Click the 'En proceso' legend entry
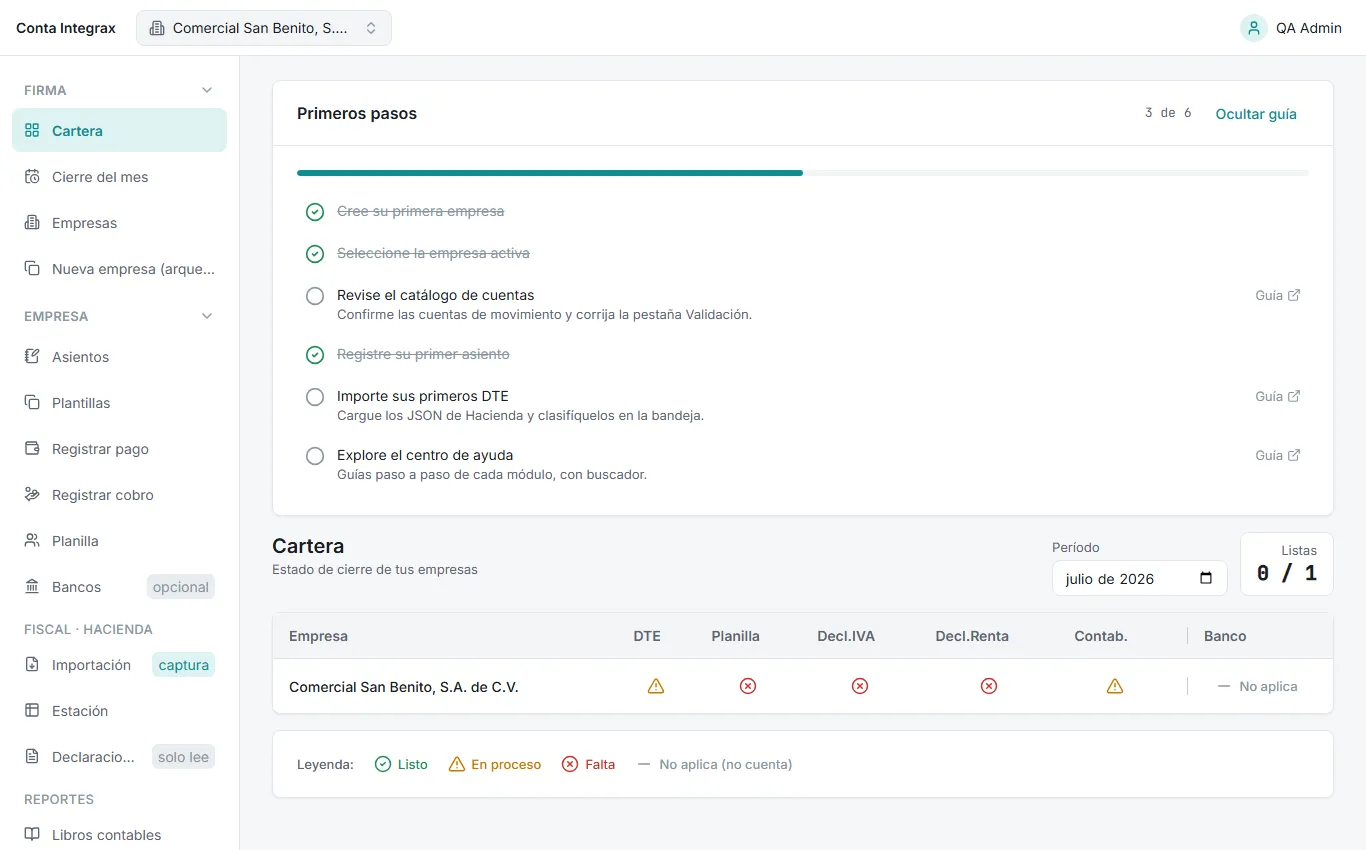Screen dimensions: 1366x850 point(495,764)
